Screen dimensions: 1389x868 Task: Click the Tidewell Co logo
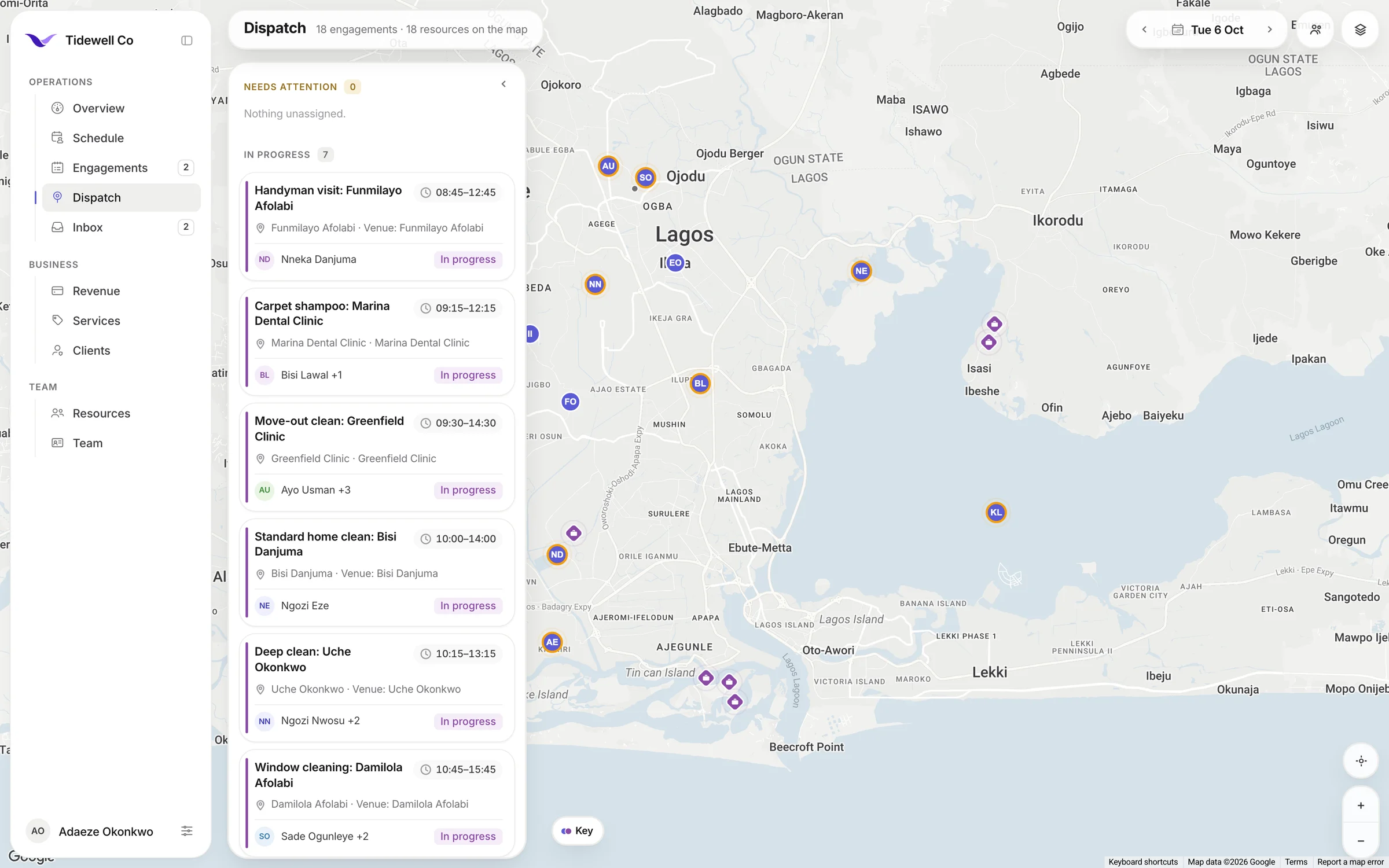point(41,40)
